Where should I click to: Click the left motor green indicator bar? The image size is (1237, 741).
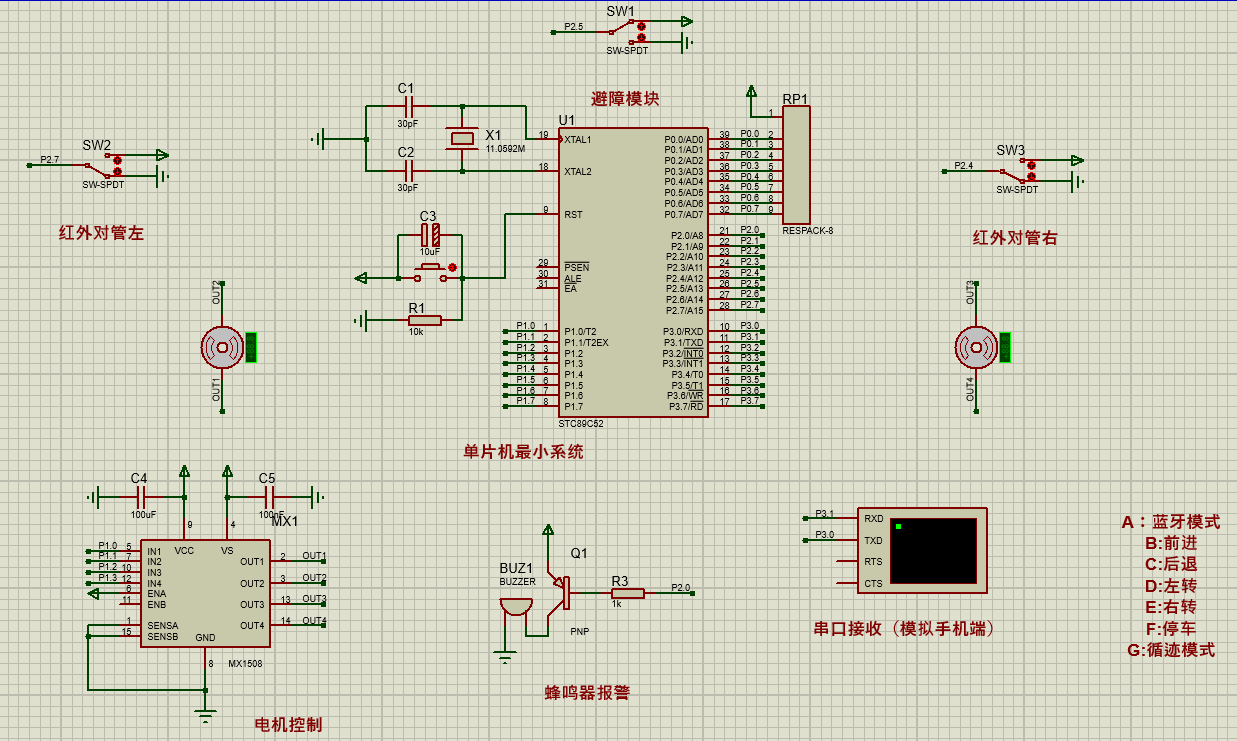point(252,347)
